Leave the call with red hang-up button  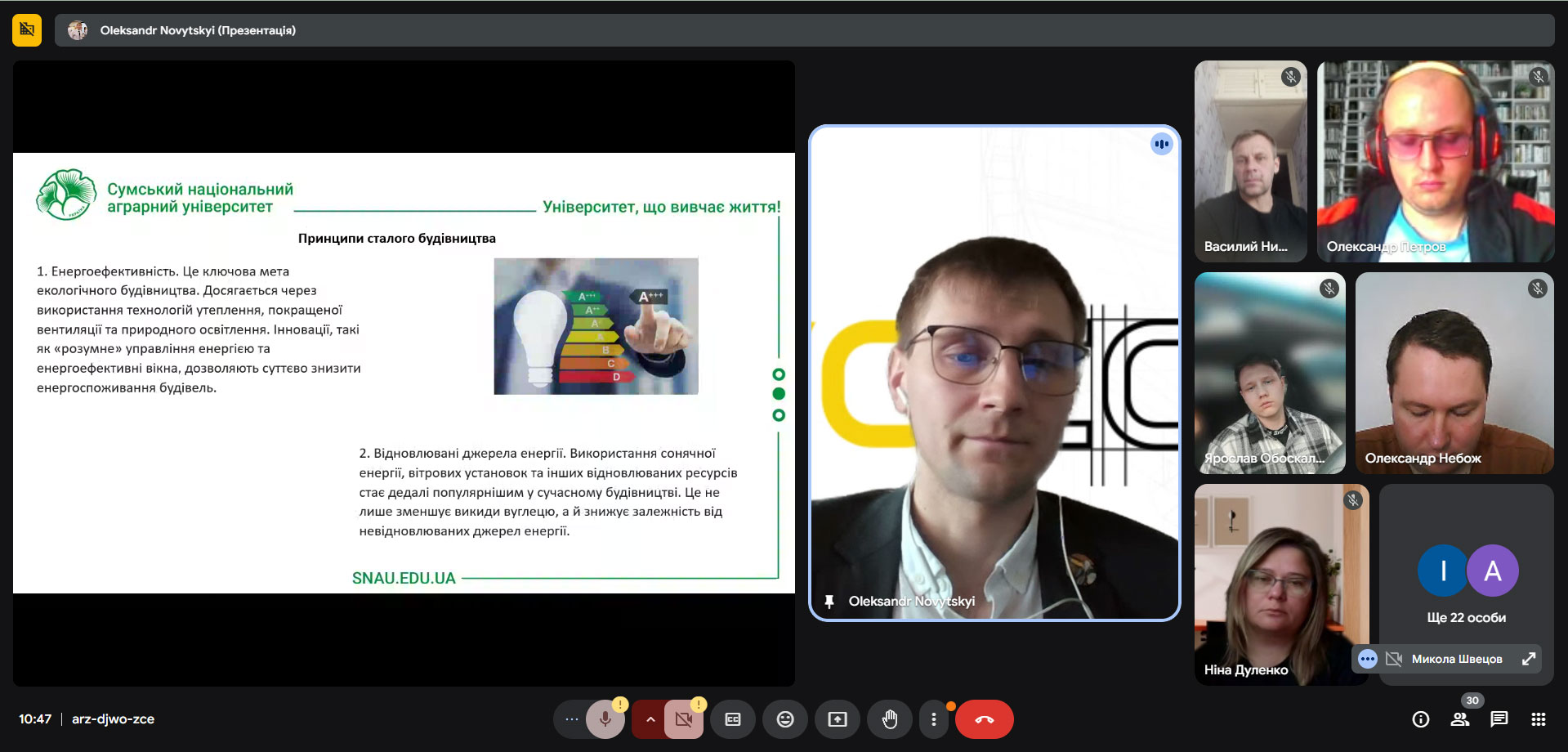[984, 719]
